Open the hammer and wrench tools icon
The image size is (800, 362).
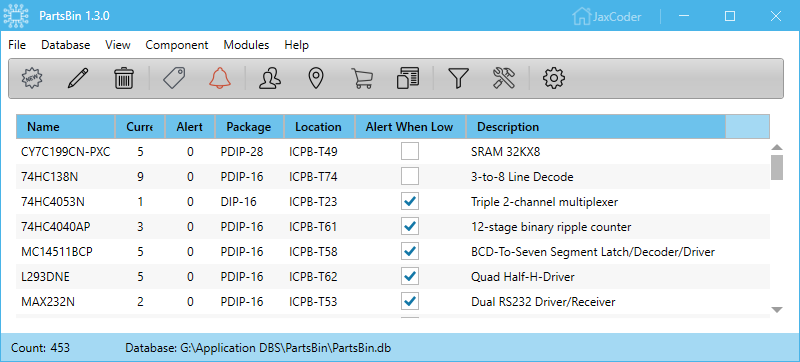point(504,79)
